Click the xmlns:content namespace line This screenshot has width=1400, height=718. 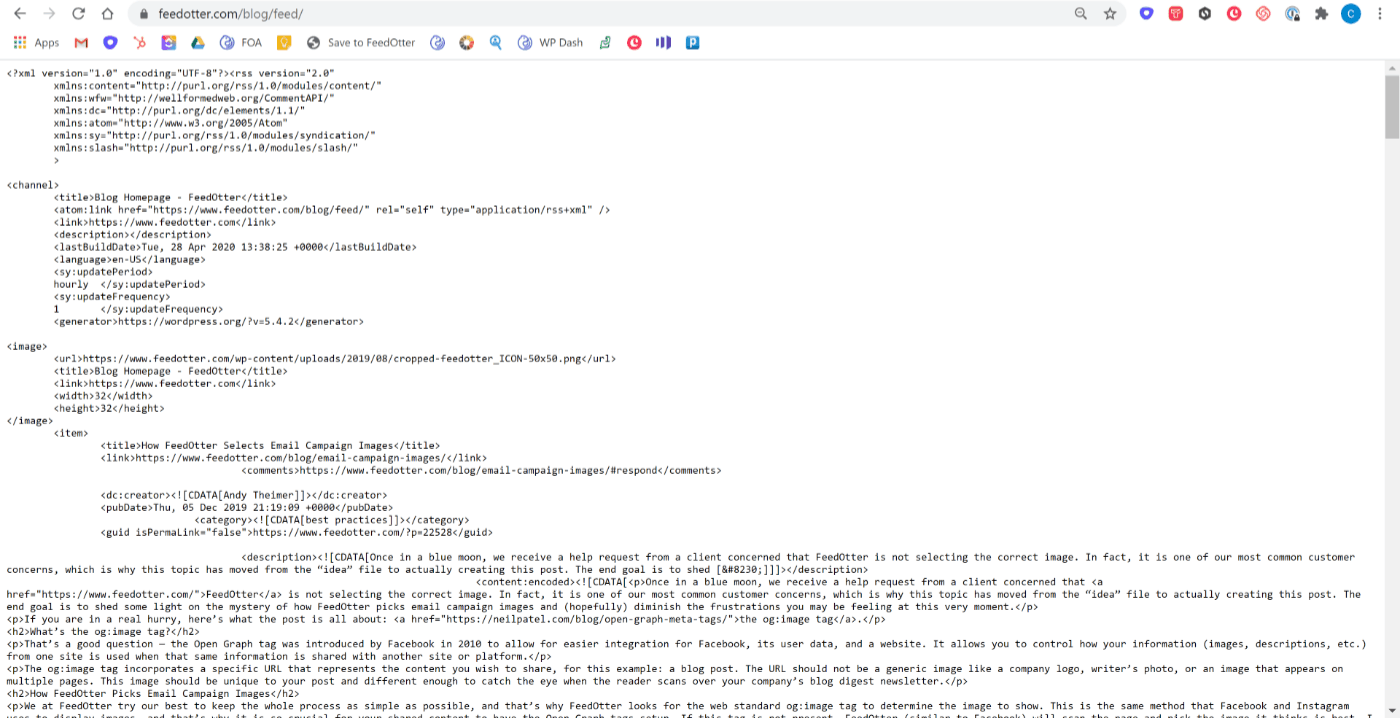(217, 86)
